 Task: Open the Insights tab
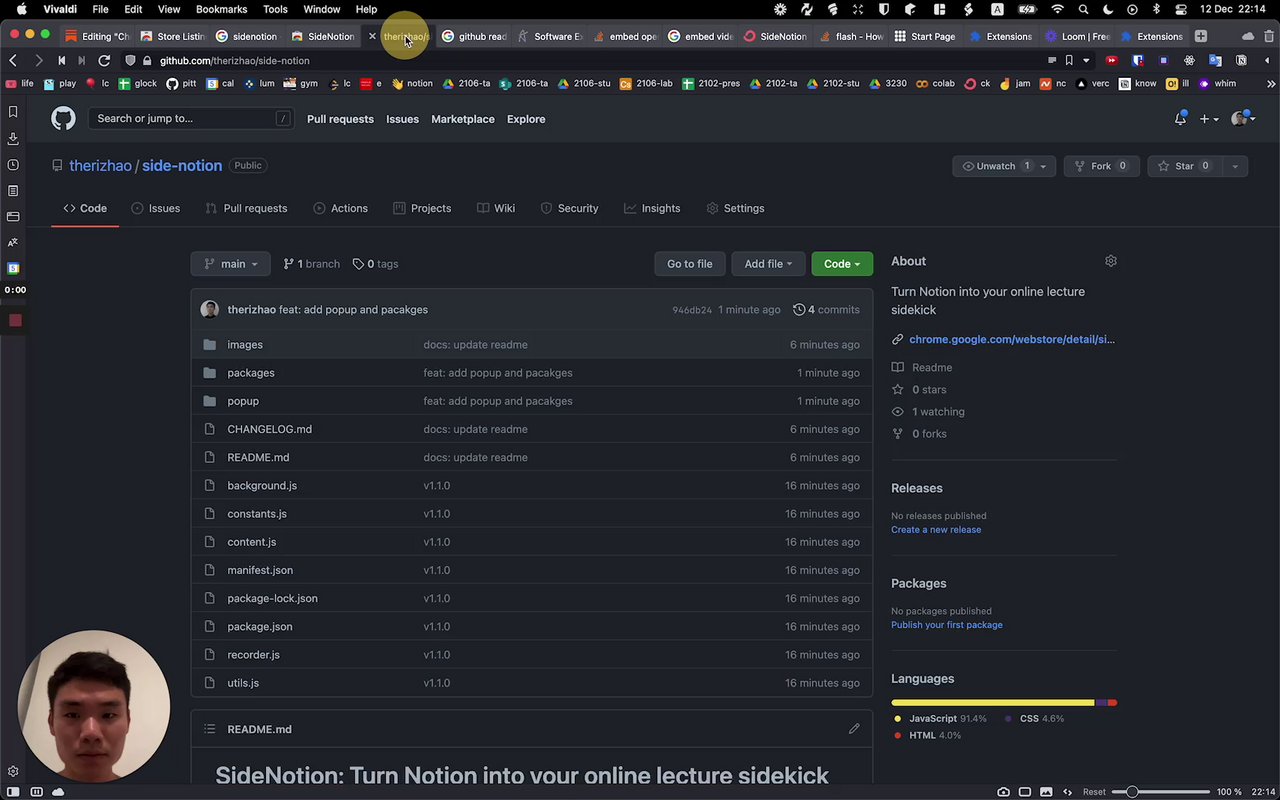pos(652,208)
